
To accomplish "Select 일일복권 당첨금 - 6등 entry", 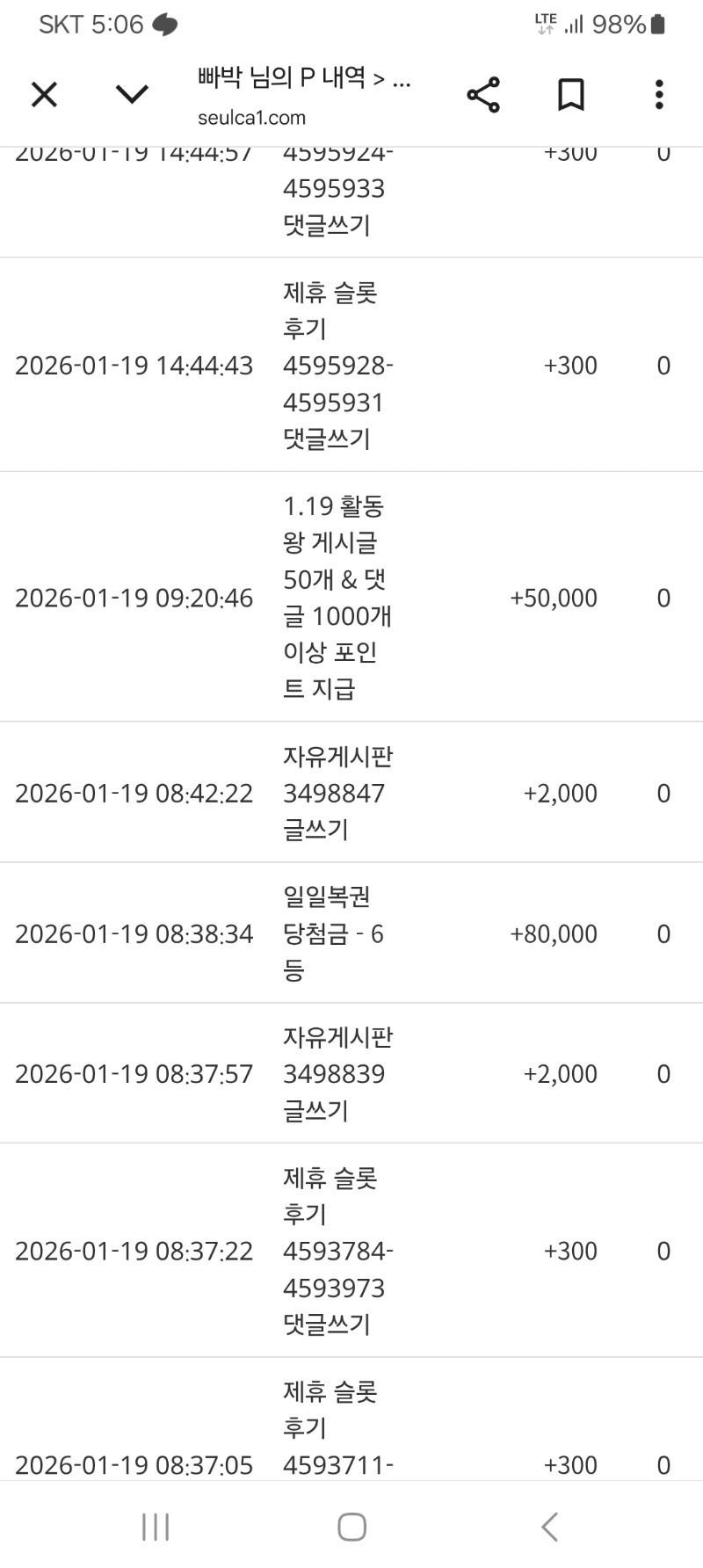I will click(x=333, y=933).
